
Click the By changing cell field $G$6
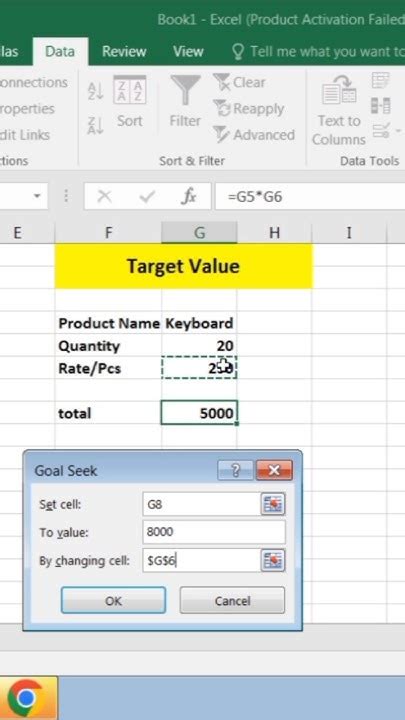[201, 560]
